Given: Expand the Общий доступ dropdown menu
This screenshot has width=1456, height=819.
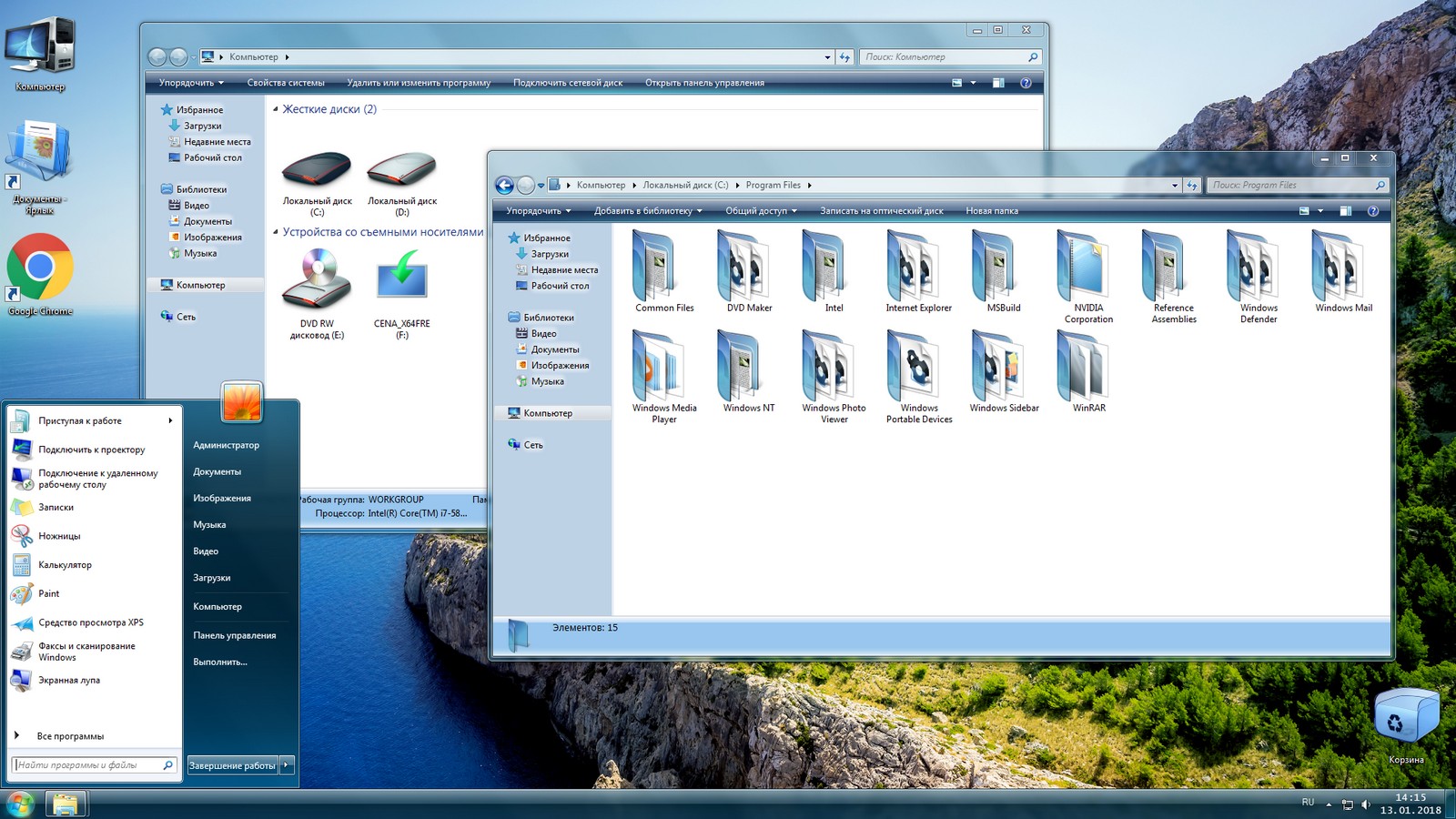Looking at the screenshot, I should tap(761, 211).
